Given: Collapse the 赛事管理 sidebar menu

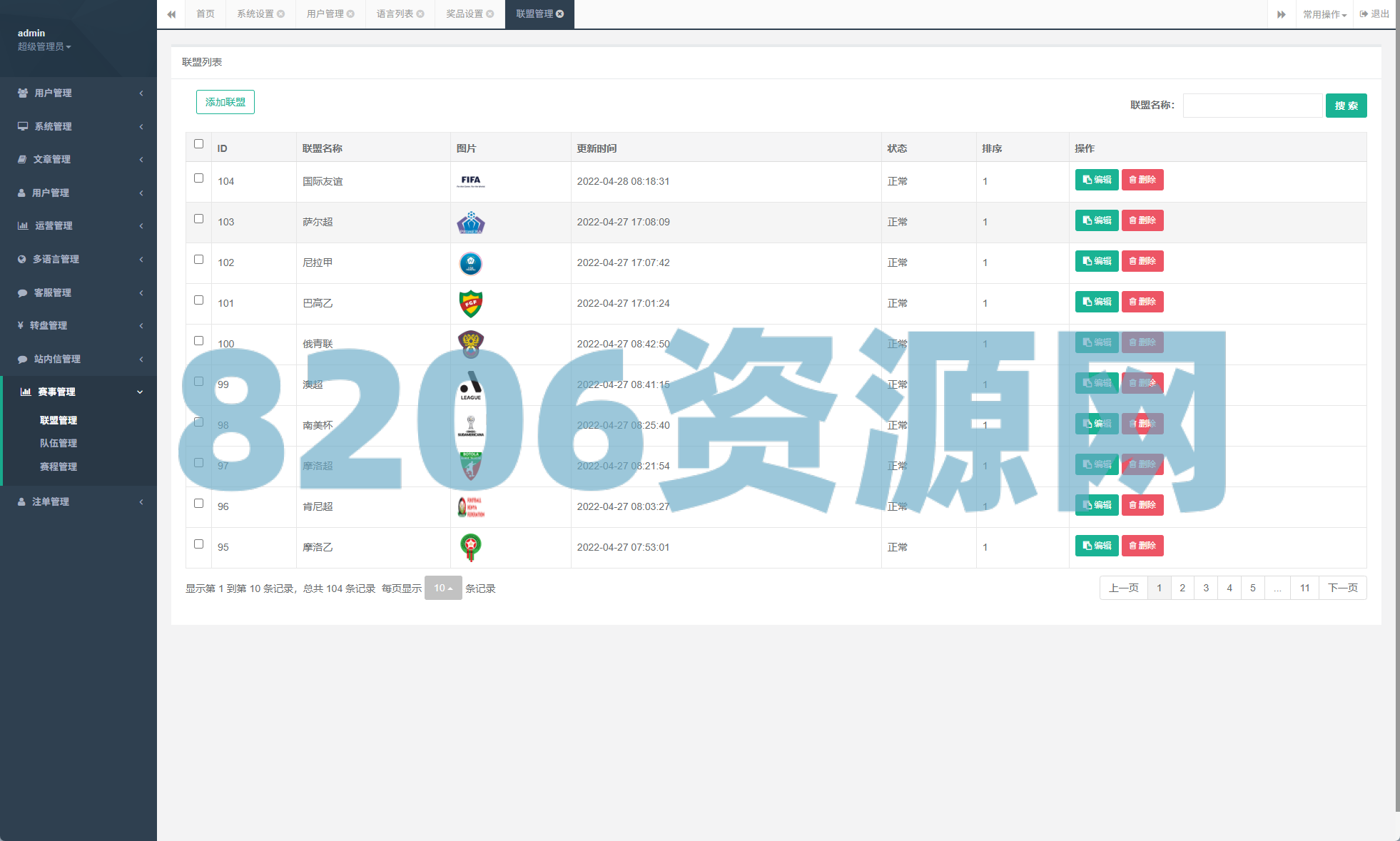Looking at the screenshot, I should (x=78, y=392).
